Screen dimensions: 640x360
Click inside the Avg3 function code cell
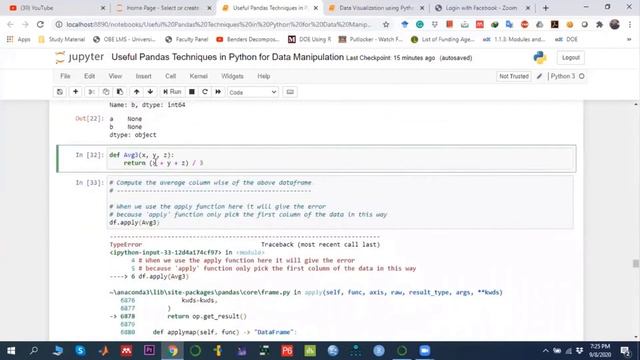click(x=340, y=159)
